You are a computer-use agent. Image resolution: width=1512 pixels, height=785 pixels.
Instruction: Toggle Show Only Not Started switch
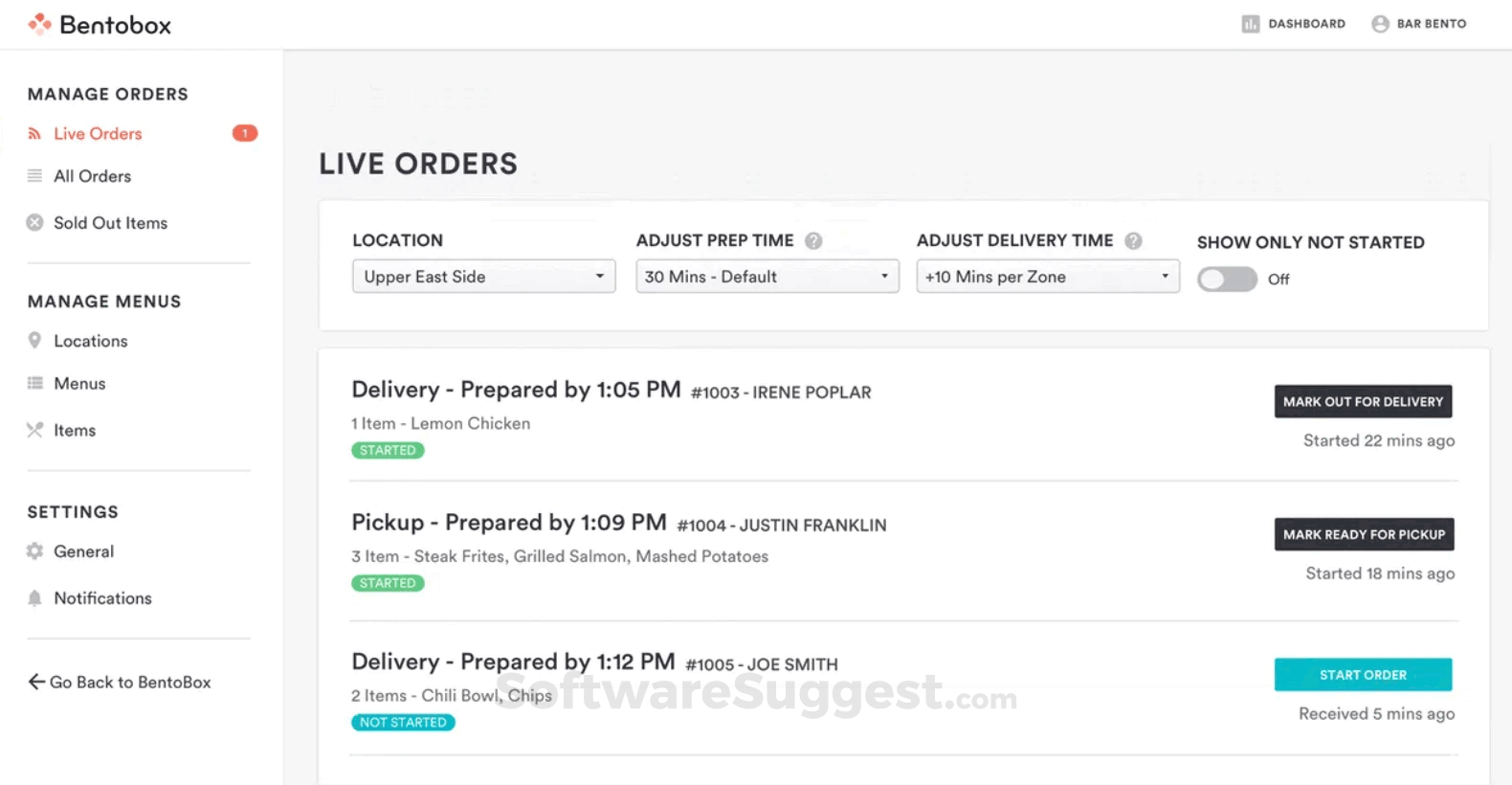tap(1227, 280)
